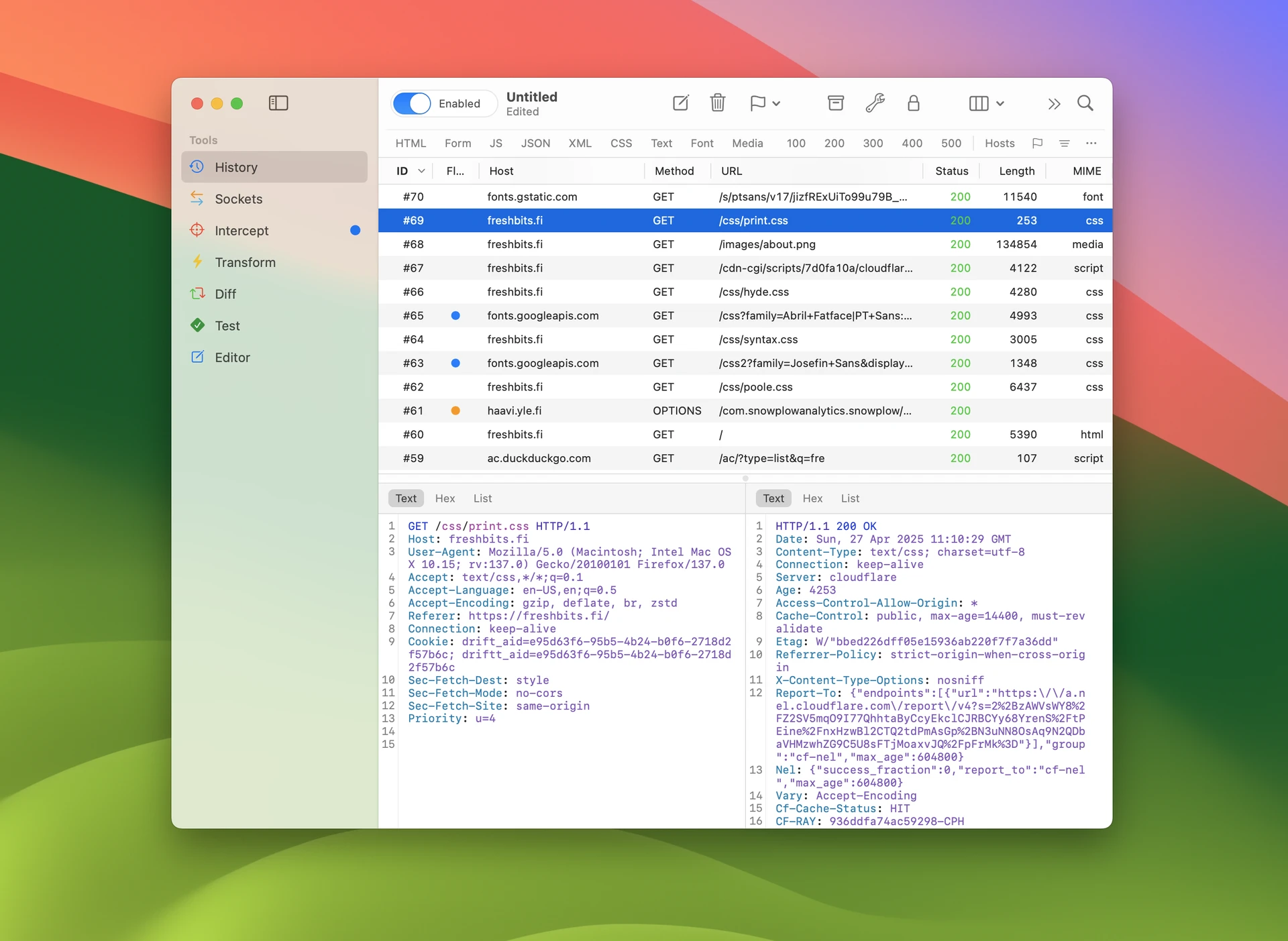Open the layout dropdown chevron
This screenshot has width=1288, height=941.
point(1000,104)
